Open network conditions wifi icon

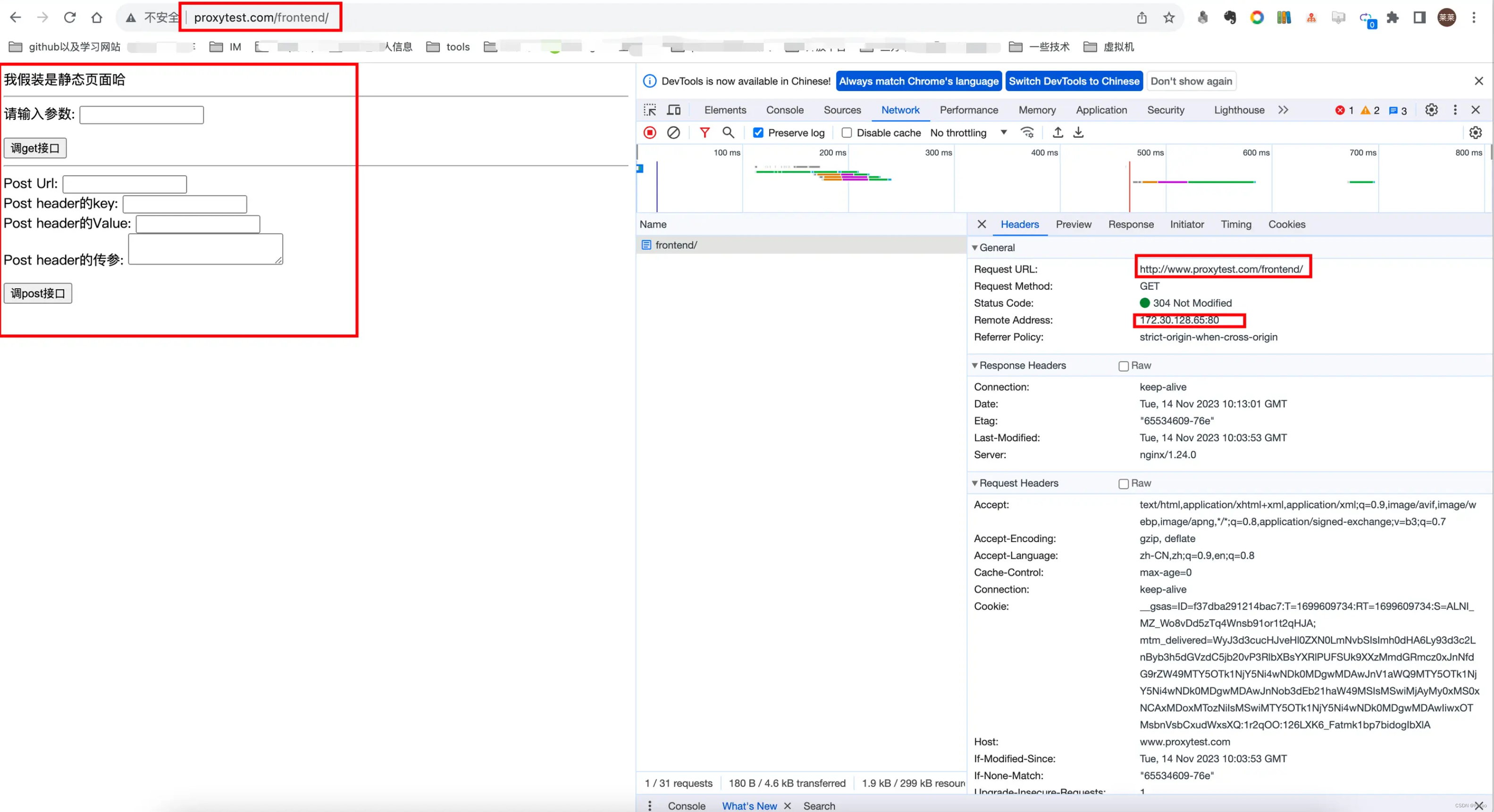coord(1027,133)
